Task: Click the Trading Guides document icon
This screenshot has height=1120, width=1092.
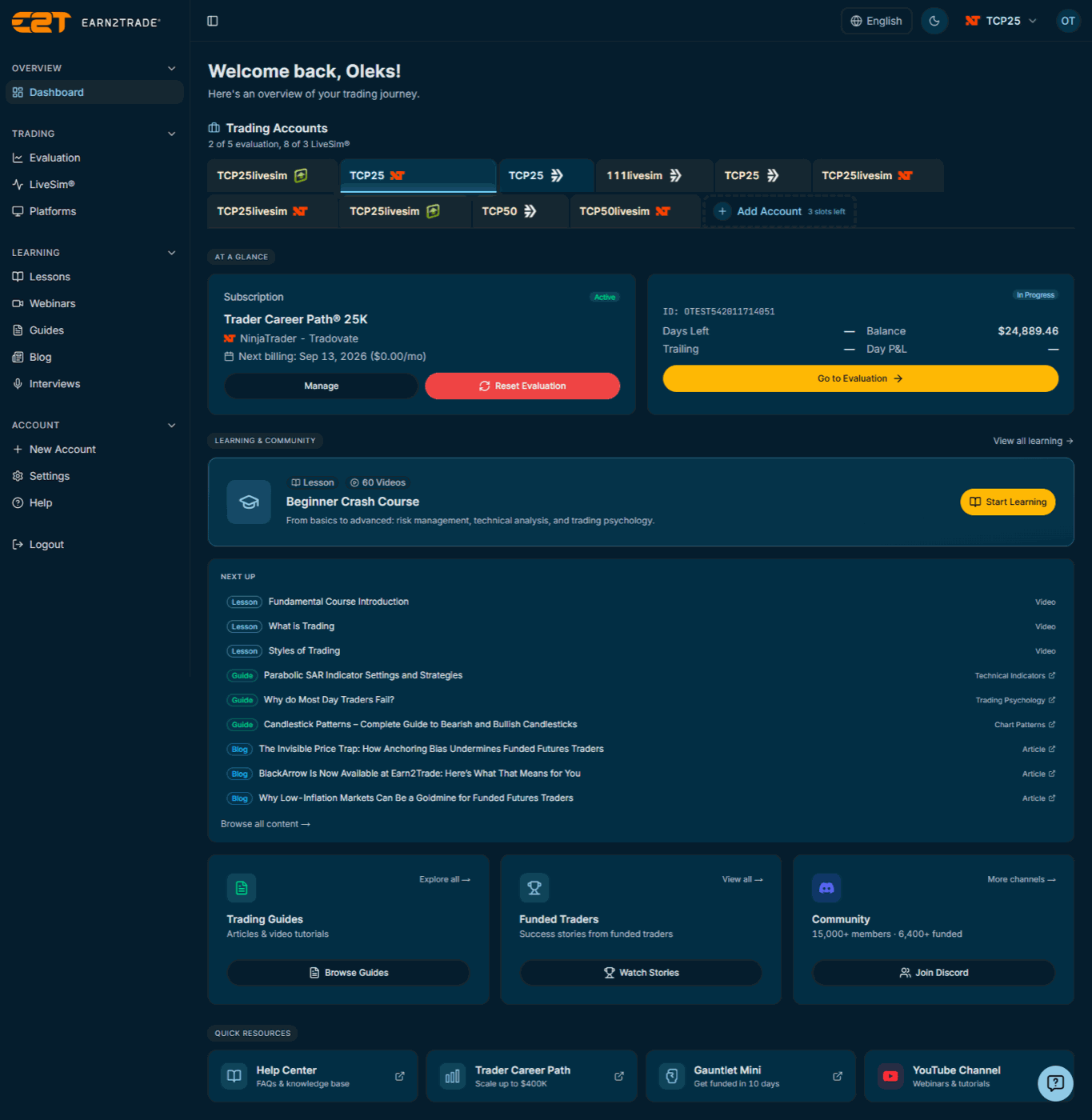Action: (x=242, y=888)
